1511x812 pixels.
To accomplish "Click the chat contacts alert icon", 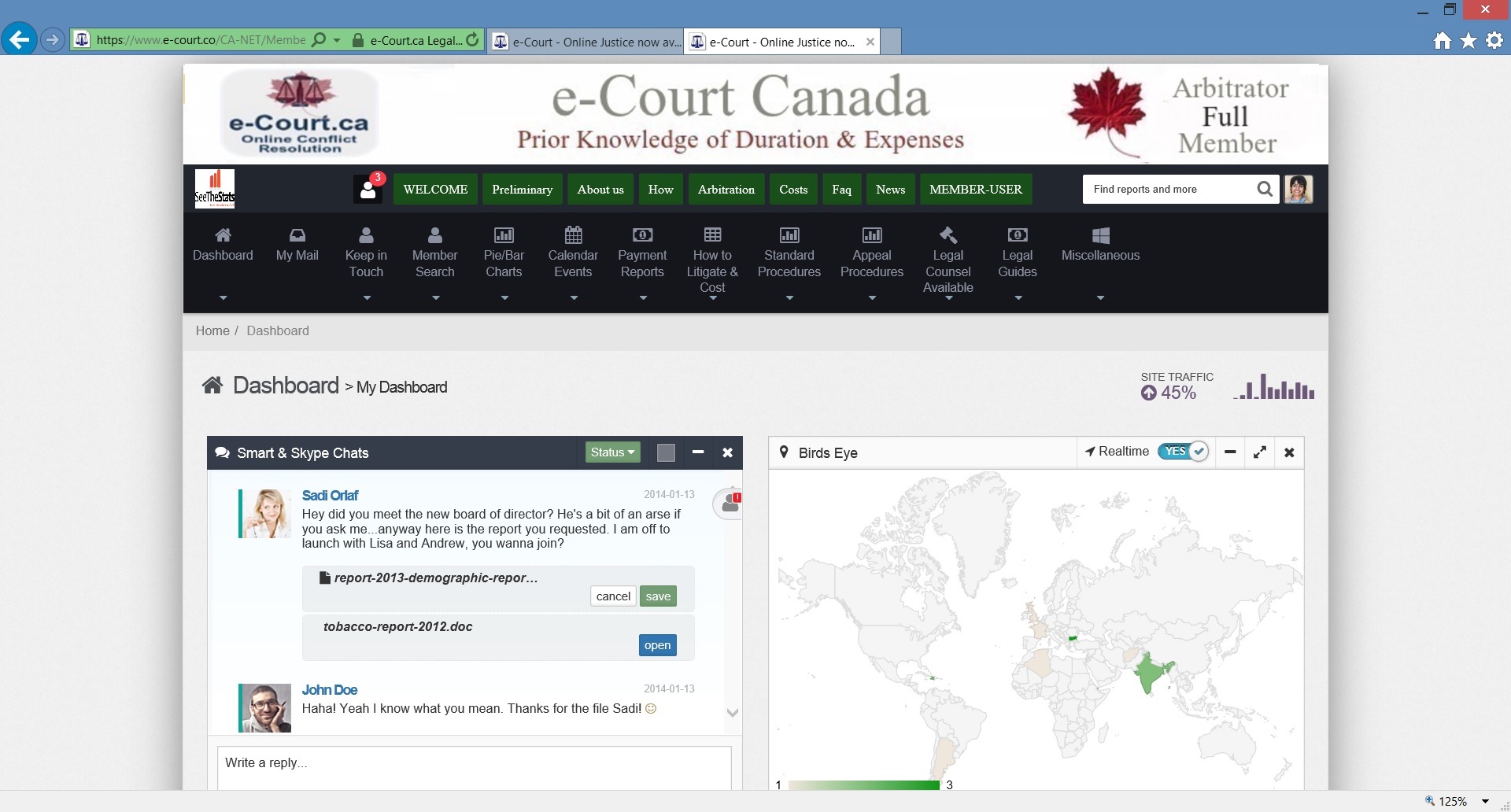I will 730,504.
